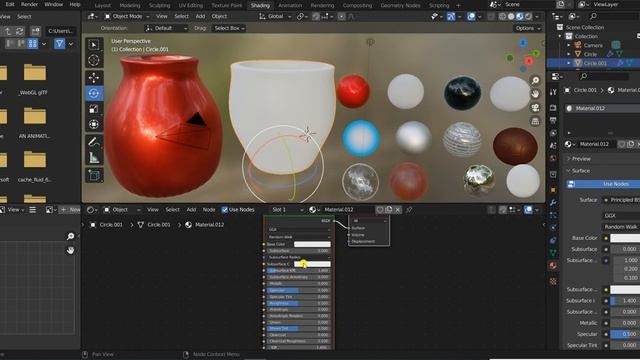Click Circle.001 breadcrumb in properties panel
The height and width of the screenshot is (360, 640).
(x=585, y=90)
